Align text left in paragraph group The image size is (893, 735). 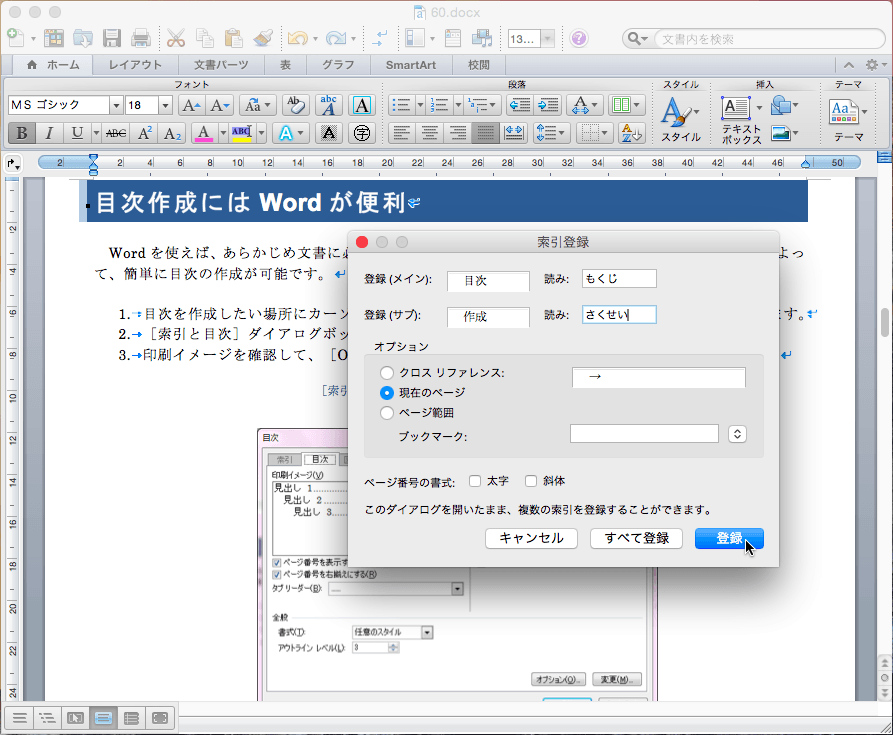click(x=402, y=133)
